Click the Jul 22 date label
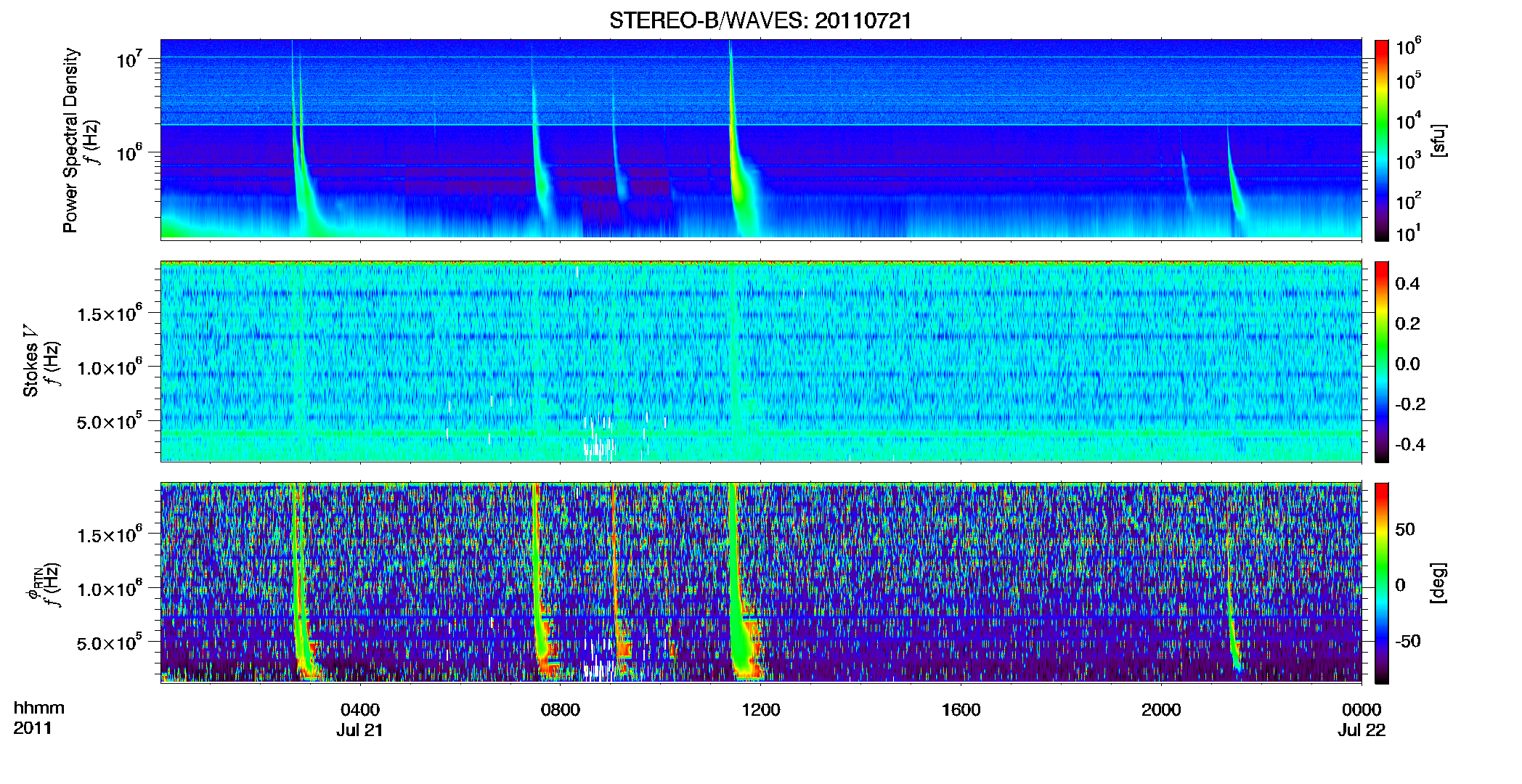The height and width of the screenshot is (784, 1522). point(1362,730)
